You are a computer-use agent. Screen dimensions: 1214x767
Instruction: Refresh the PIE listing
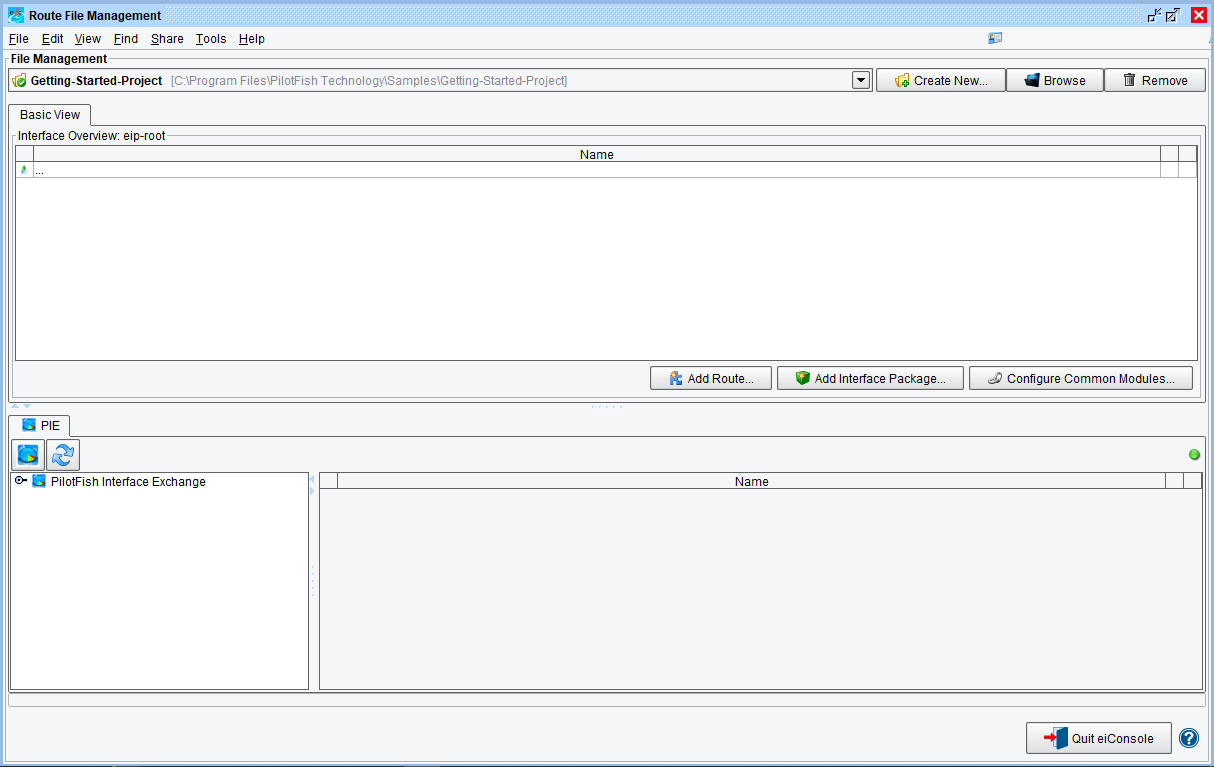point(63,455)
